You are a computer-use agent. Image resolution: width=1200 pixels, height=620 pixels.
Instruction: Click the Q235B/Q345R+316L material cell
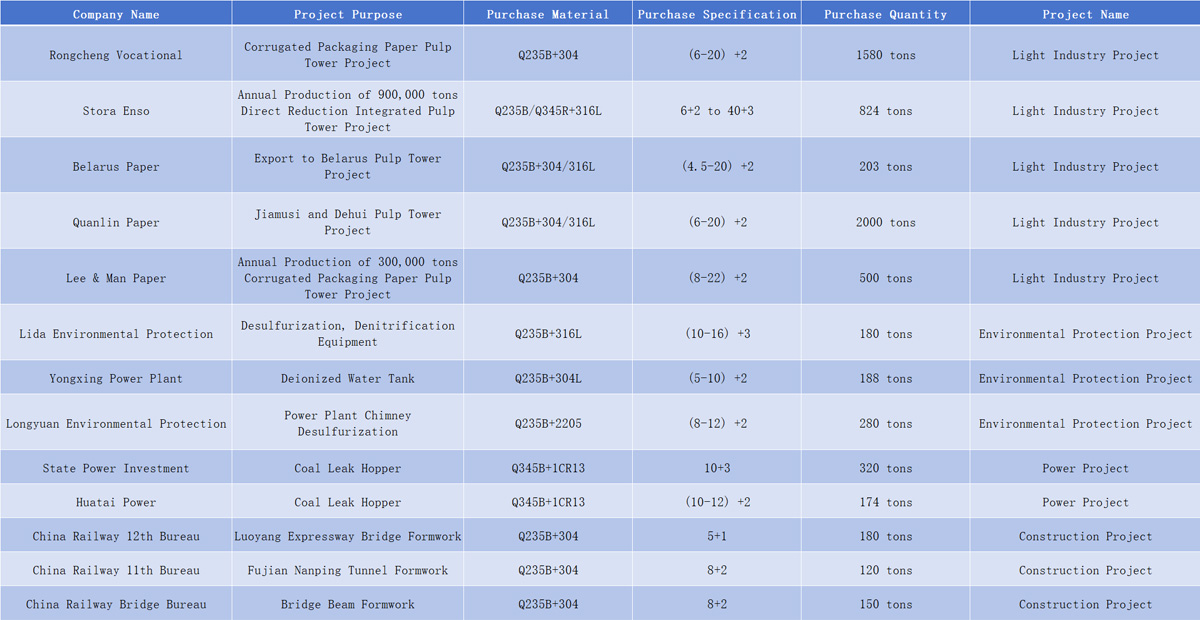pyautogui.click(x=548, y=111)
